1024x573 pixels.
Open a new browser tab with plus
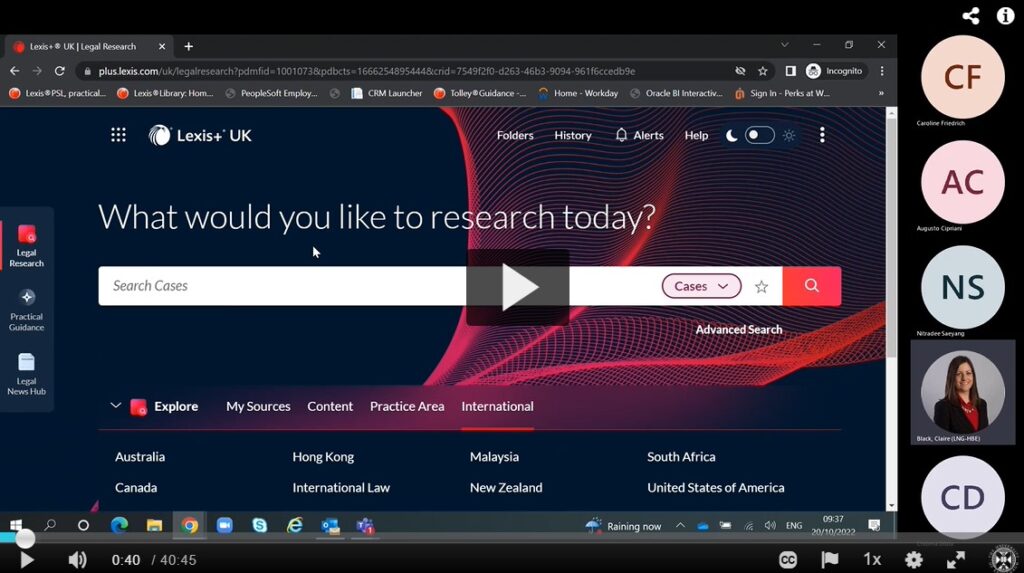click(x=189, y=46)
